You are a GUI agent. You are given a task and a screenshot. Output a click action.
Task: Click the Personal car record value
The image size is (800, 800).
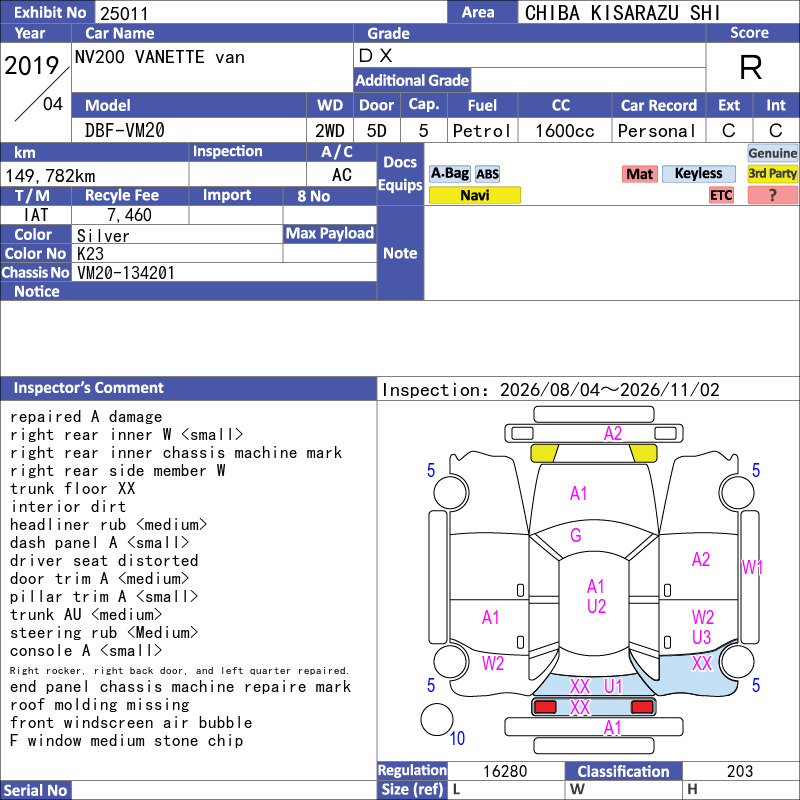(657, 131)
